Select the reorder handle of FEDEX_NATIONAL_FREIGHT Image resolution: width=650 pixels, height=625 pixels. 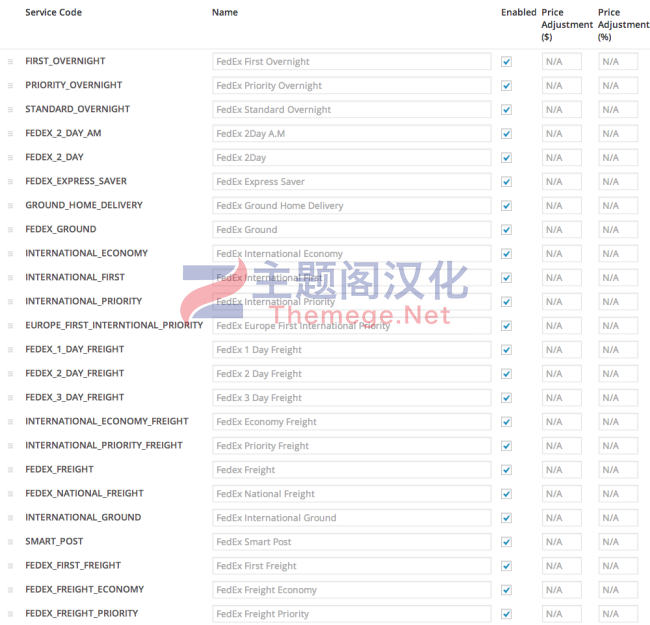pos(10,494)
